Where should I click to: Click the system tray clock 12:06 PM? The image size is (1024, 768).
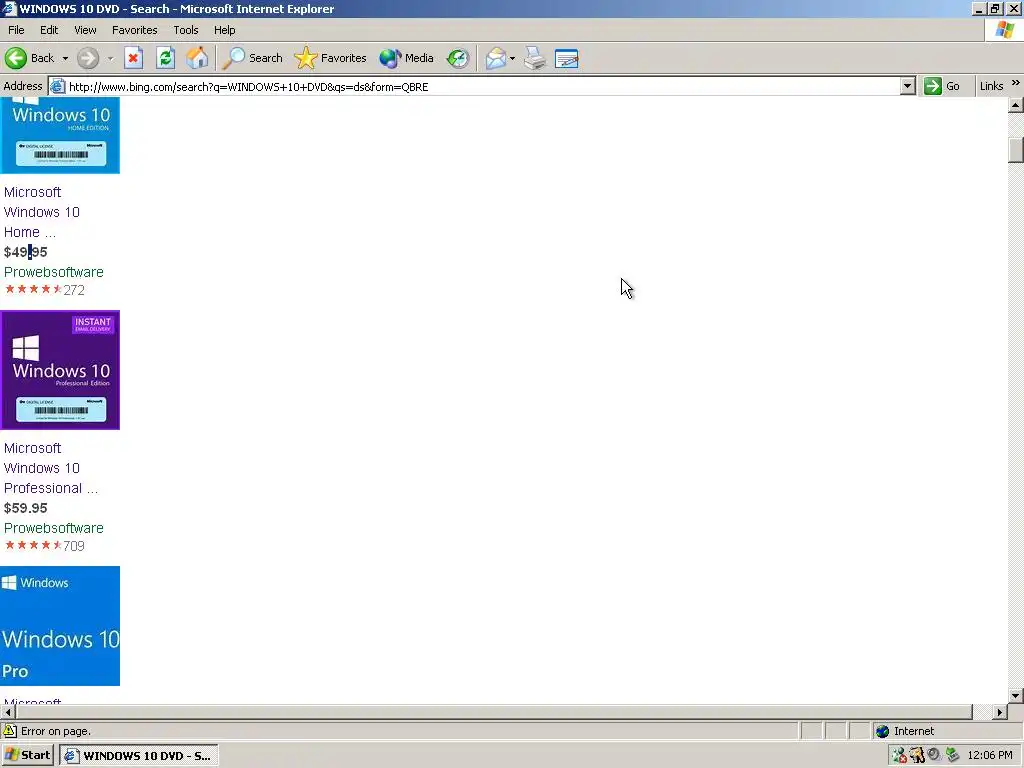click(x=989, y=756)
